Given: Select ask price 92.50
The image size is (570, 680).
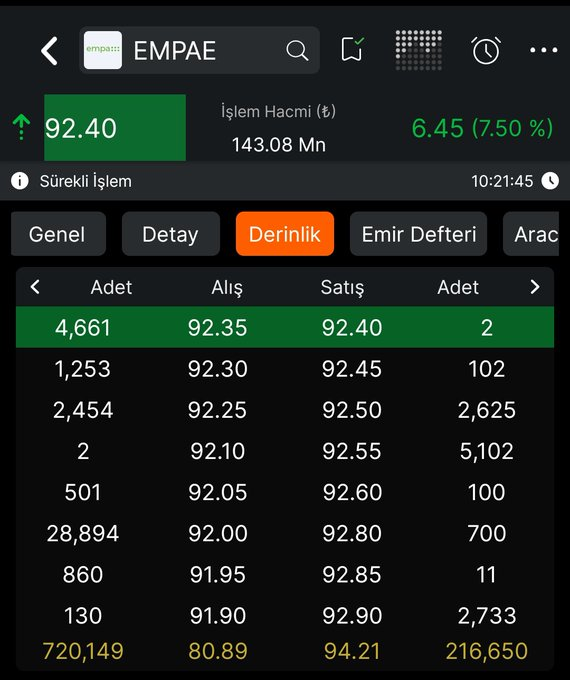Looking at the screenshot, I should point(352,410).
